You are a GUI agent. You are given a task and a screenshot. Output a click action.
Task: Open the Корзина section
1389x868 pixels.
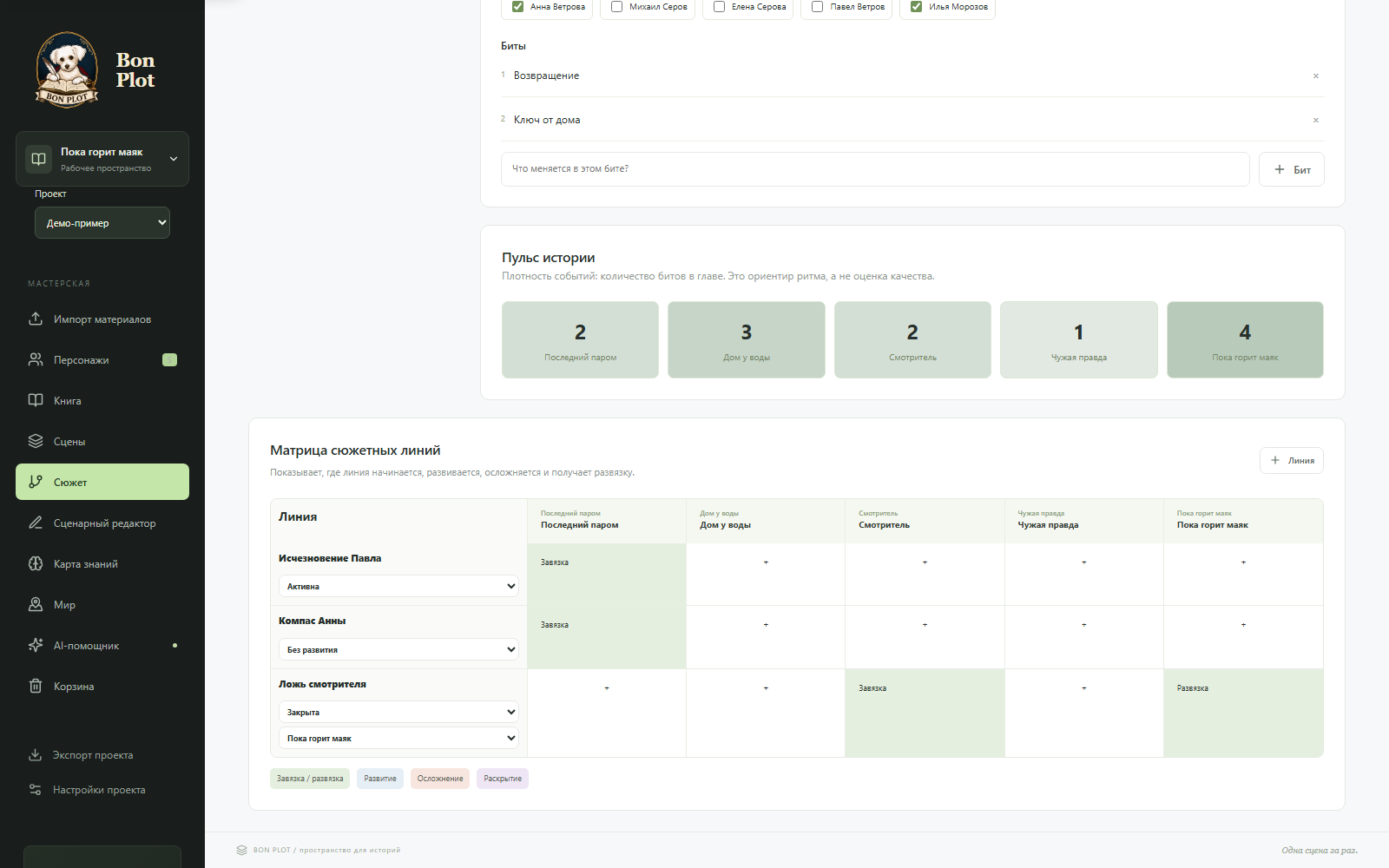102,686
